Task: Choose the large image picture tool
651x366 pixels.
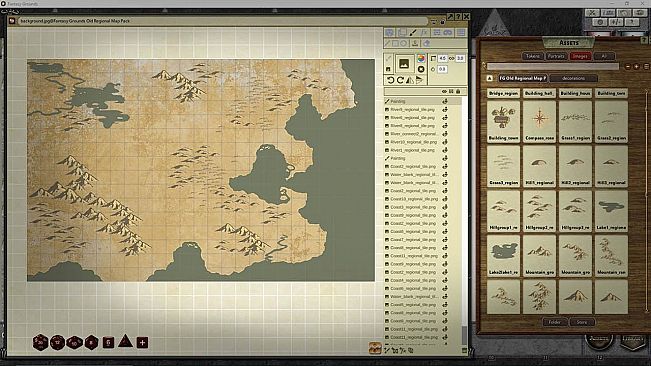Action: [x=404, y=64]
